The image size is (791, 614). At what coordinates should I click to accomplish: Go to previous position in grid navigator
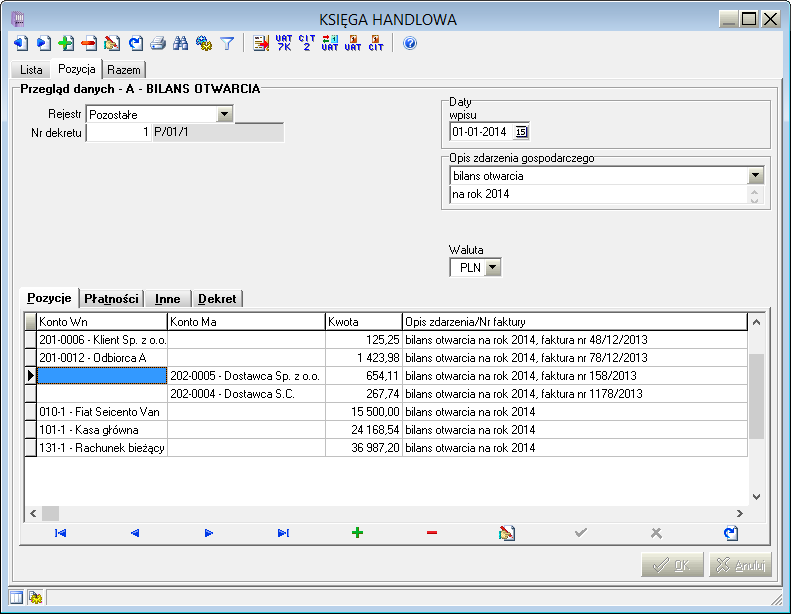pyautogui.click(x=135, y=533)
